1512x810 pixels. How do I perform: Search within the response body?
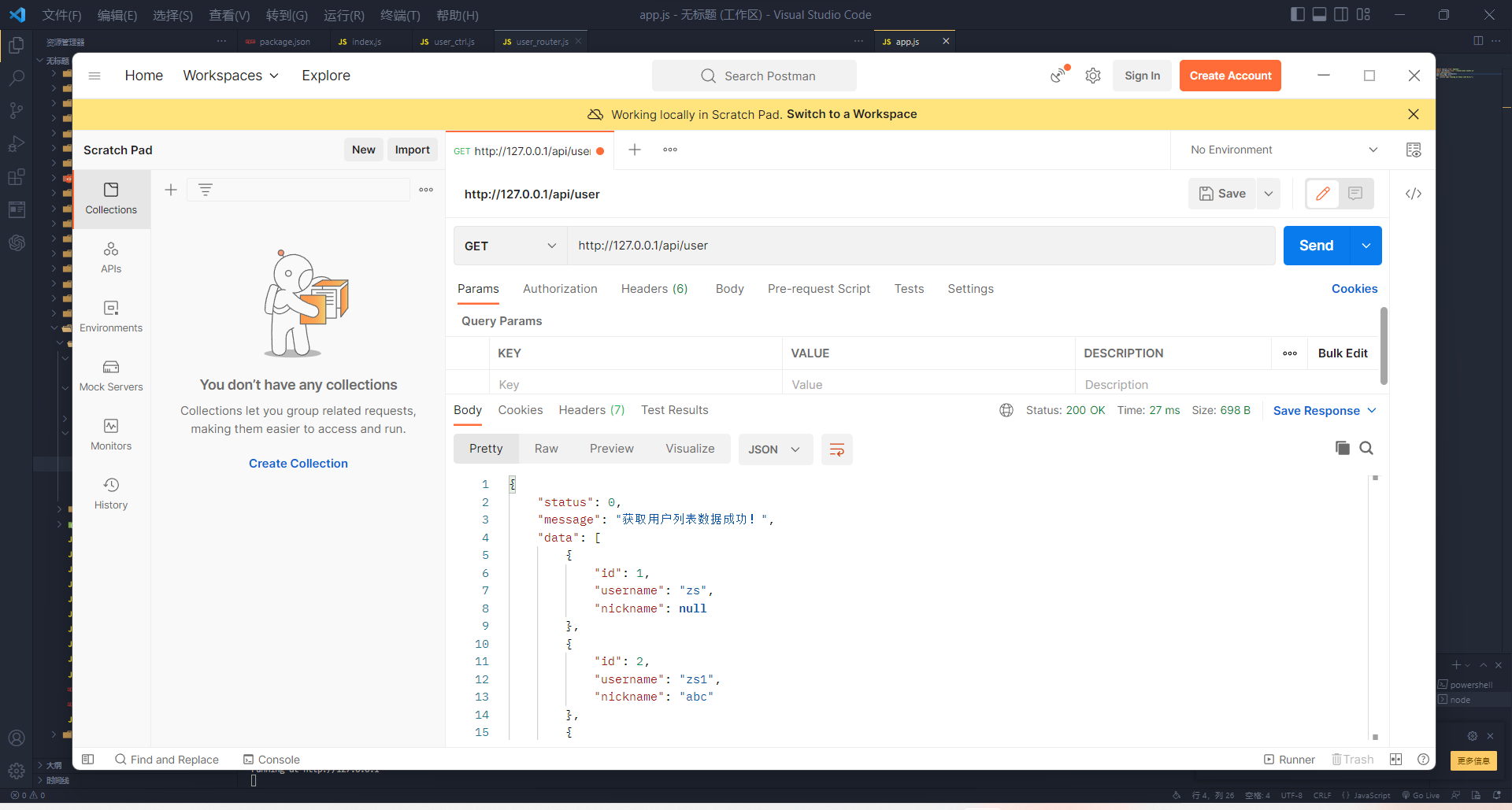click(1368, 448)
